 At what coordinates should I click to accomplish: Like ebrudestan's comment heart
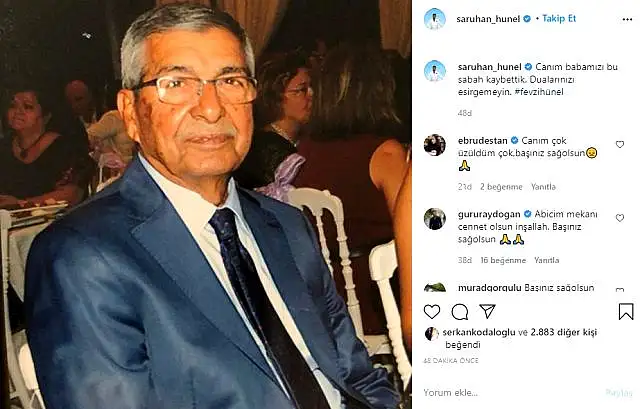tap(620, 144)
